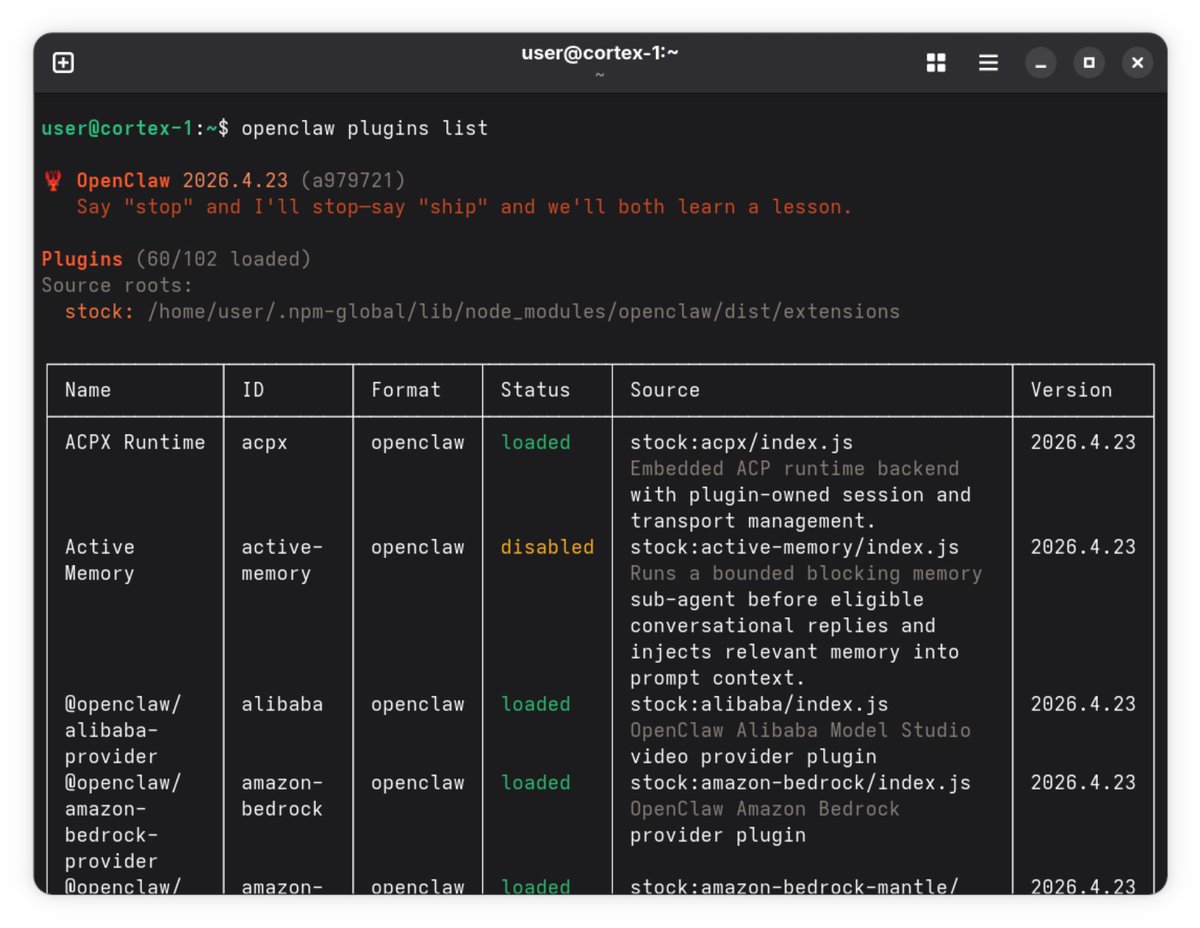Click the stock:active-memory/index.js source
Viewport: 1200px width, 928px height.
(x=794, y=547)
